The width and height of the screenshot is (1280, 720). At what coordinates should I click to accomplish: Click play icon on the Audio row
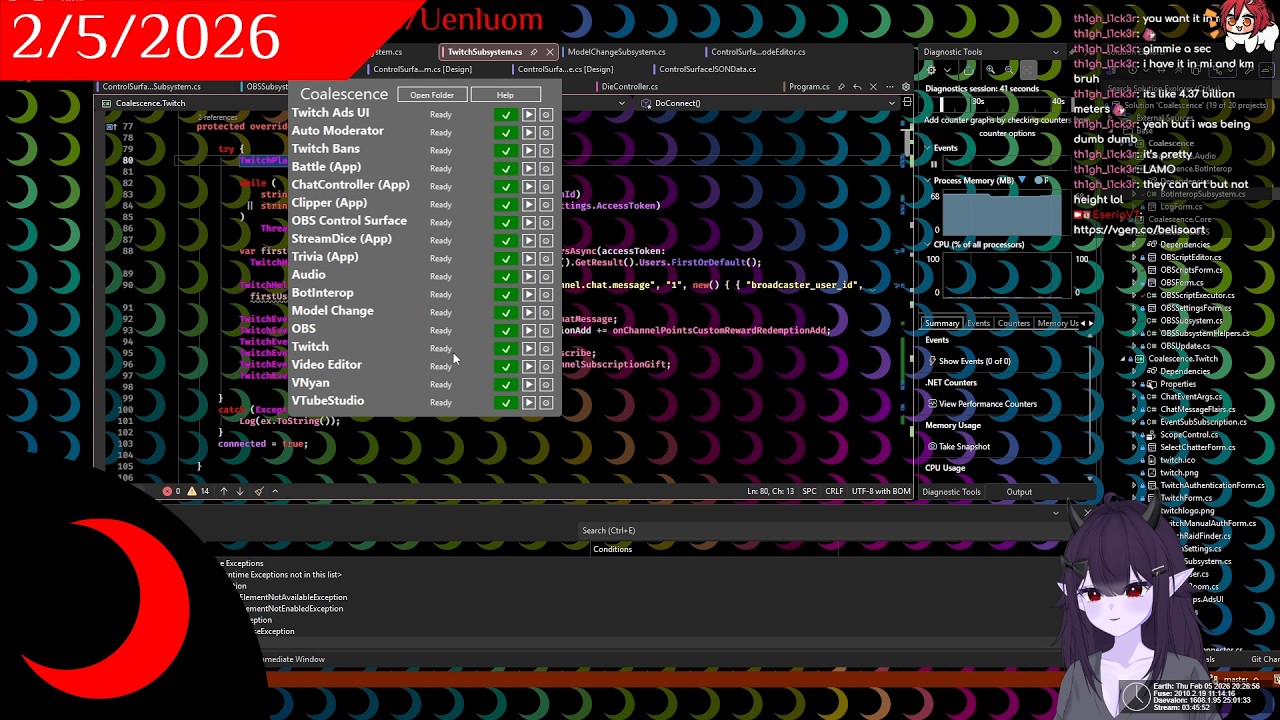point(529,277)
